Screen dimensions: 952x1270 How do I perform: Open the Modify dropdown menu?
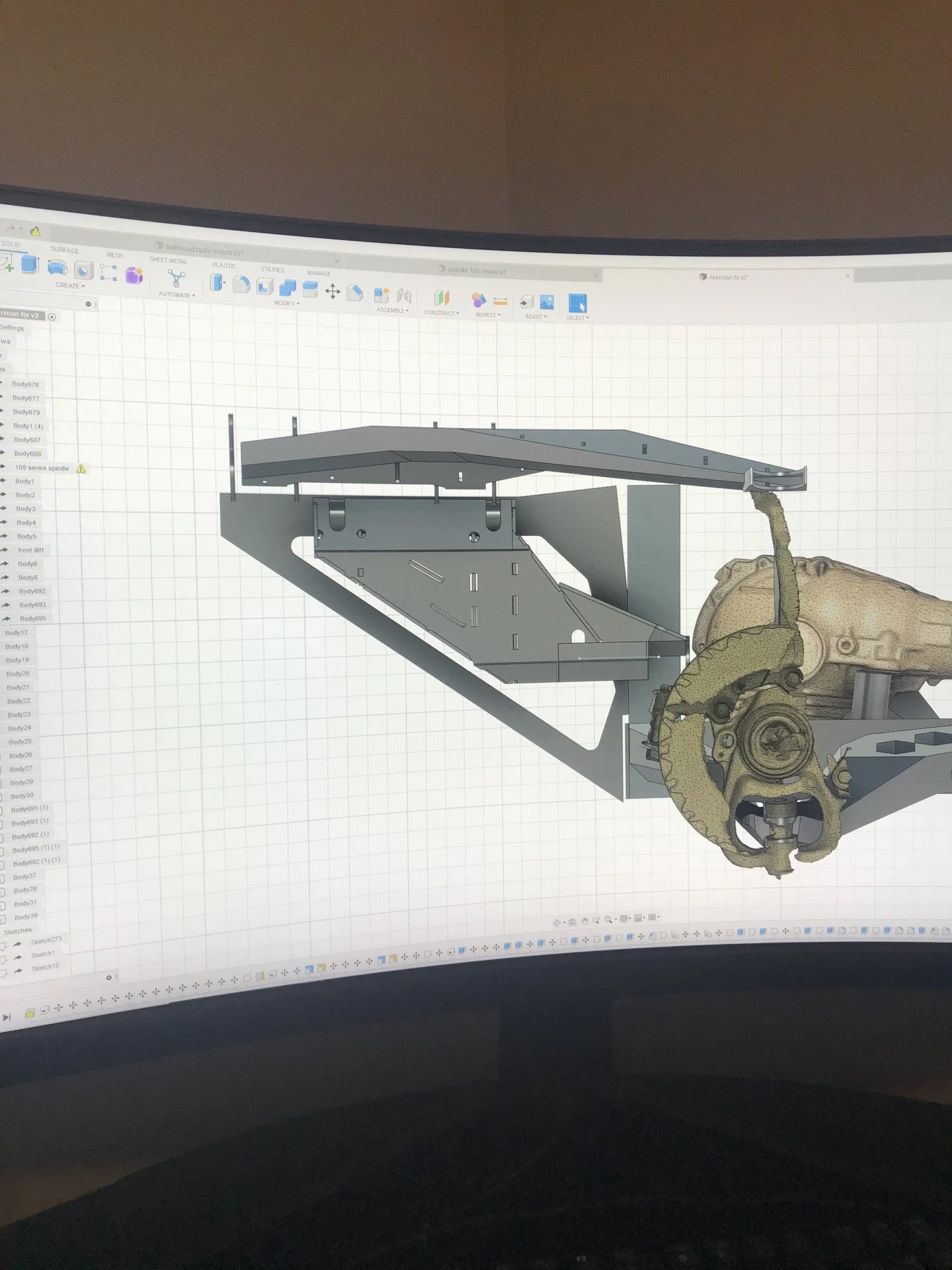point(286,303)
